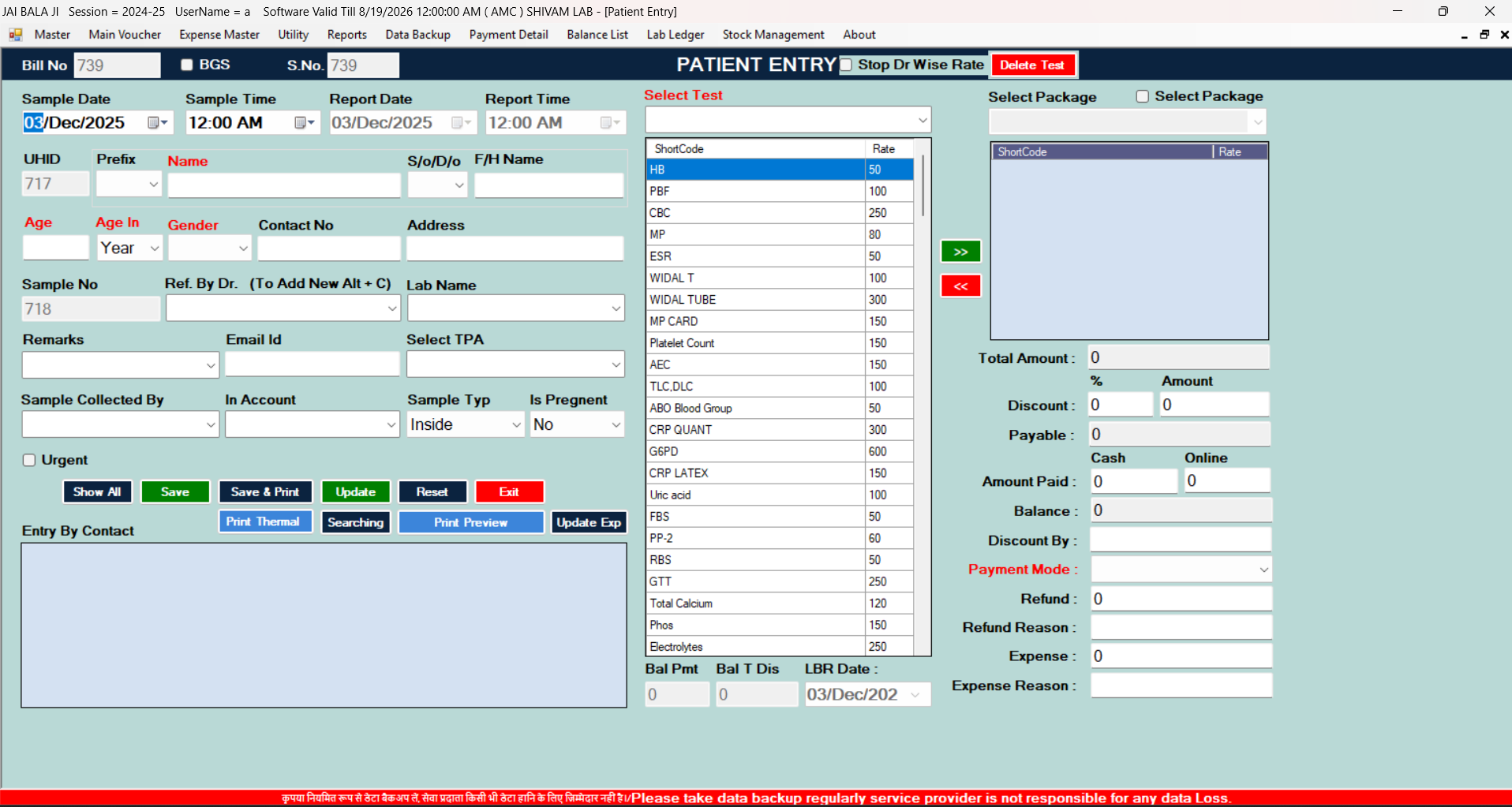Click the Patient Entry window application icon
1512x807 pixels.
(x=15, y=34)
